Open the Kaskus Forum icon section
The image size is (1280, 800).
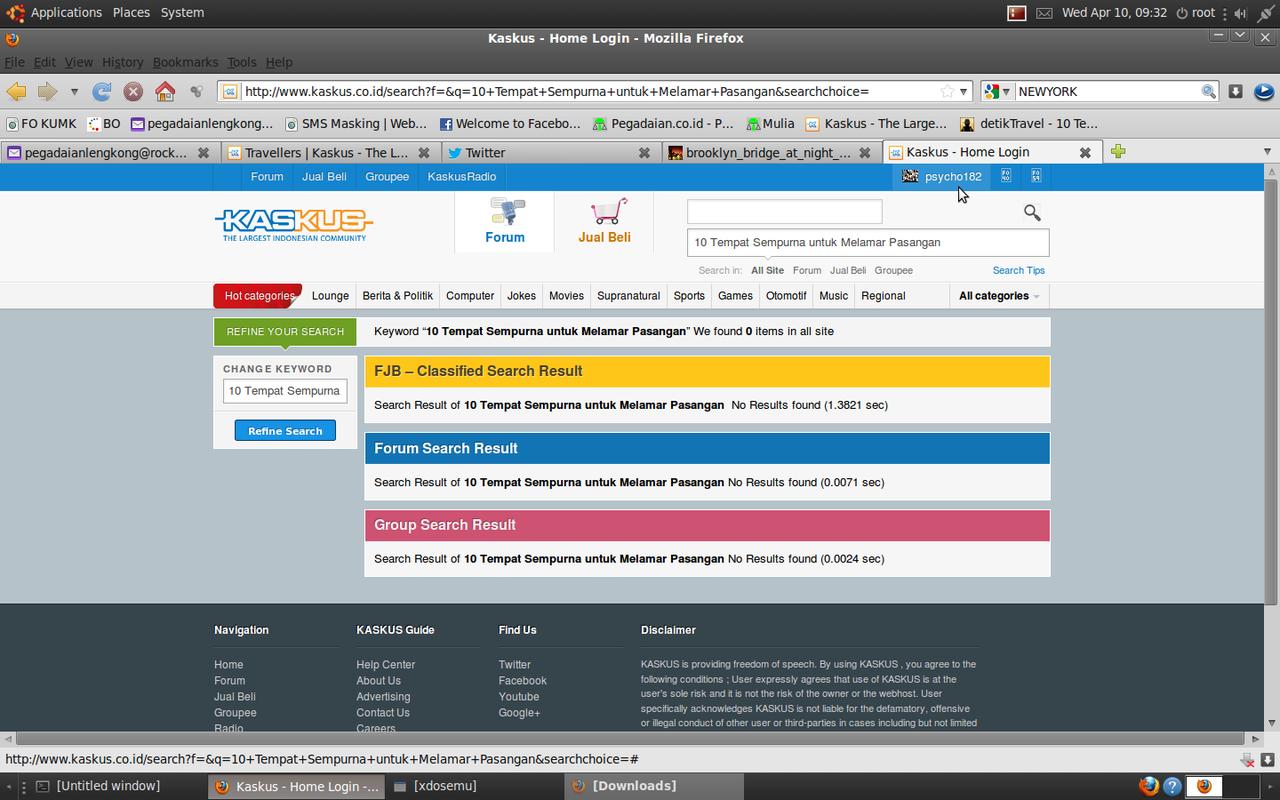click(505, 220)
